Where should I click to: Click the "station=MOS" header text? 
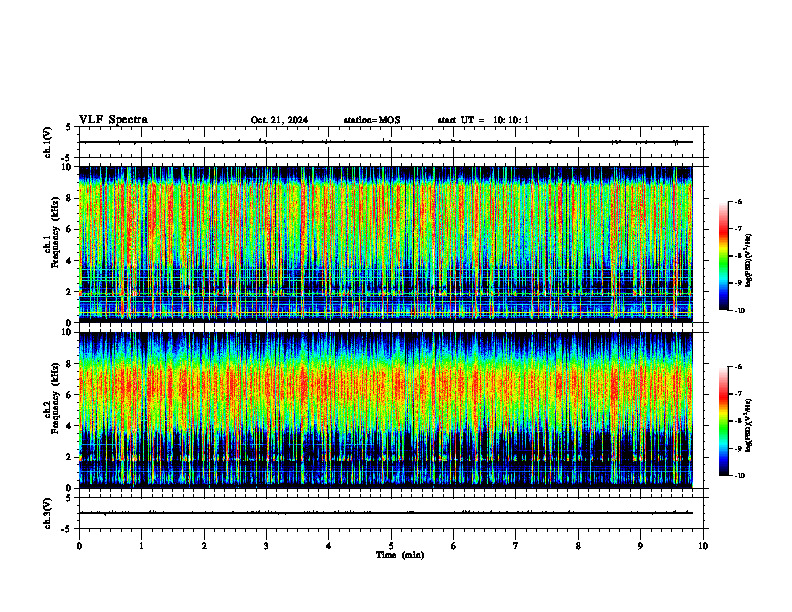point(372,120)
